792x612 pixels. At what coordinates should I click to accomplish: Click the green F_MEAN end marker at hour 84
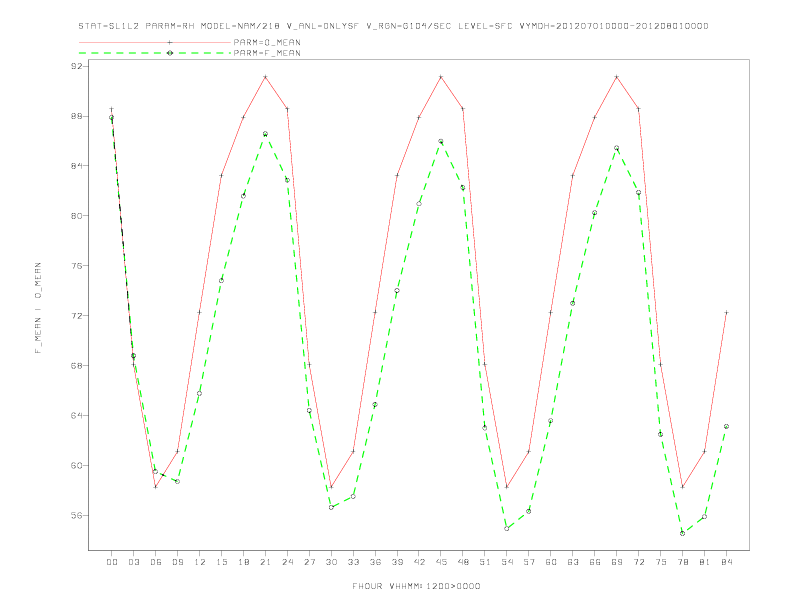pos(726,427)
